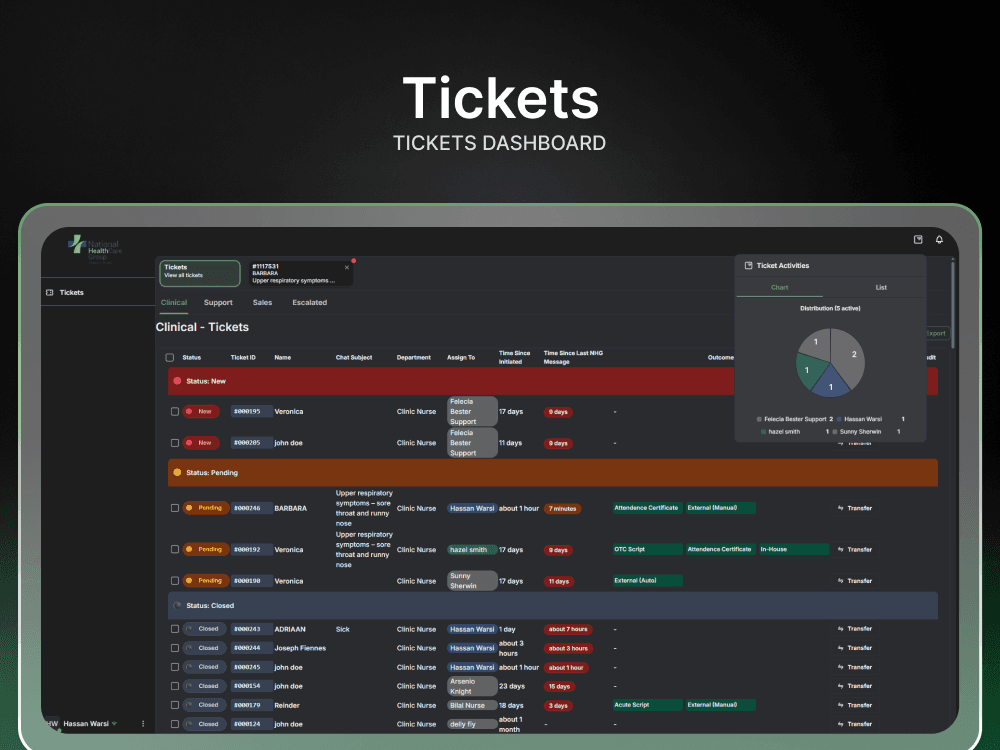1000x750 pixels.
Task: Click the OTC Script outcome tag
Action: point(647,549)
